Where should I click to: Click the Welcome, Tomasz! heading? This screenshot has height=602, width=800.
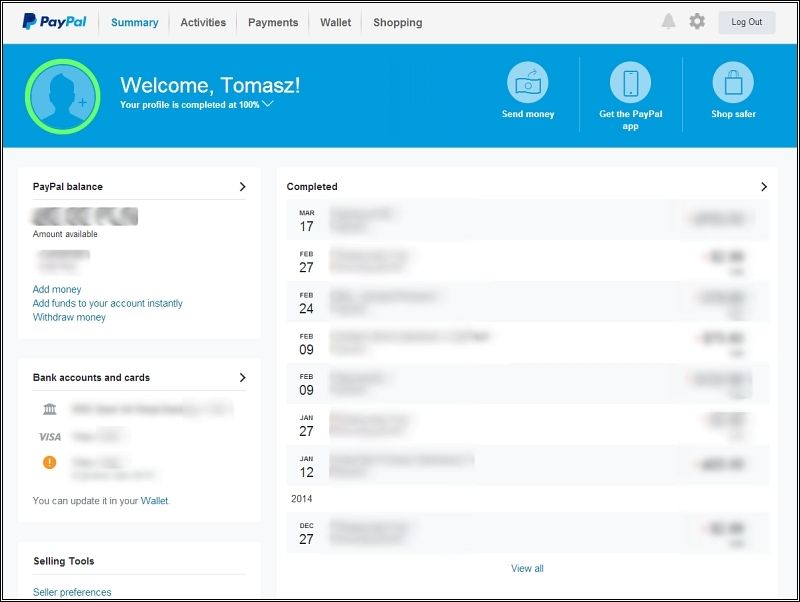210,85
